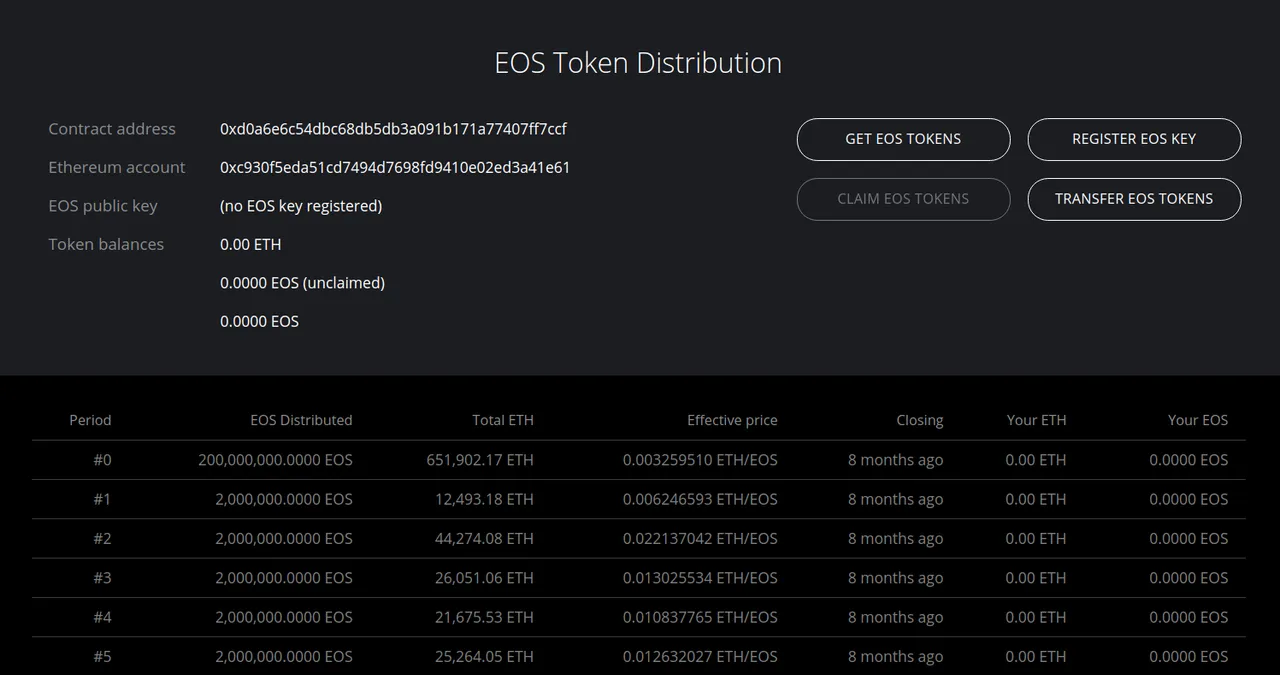Click the 'EOS Distributed' column header
This screenshot has width=1280, height=675.
[301, 420]
